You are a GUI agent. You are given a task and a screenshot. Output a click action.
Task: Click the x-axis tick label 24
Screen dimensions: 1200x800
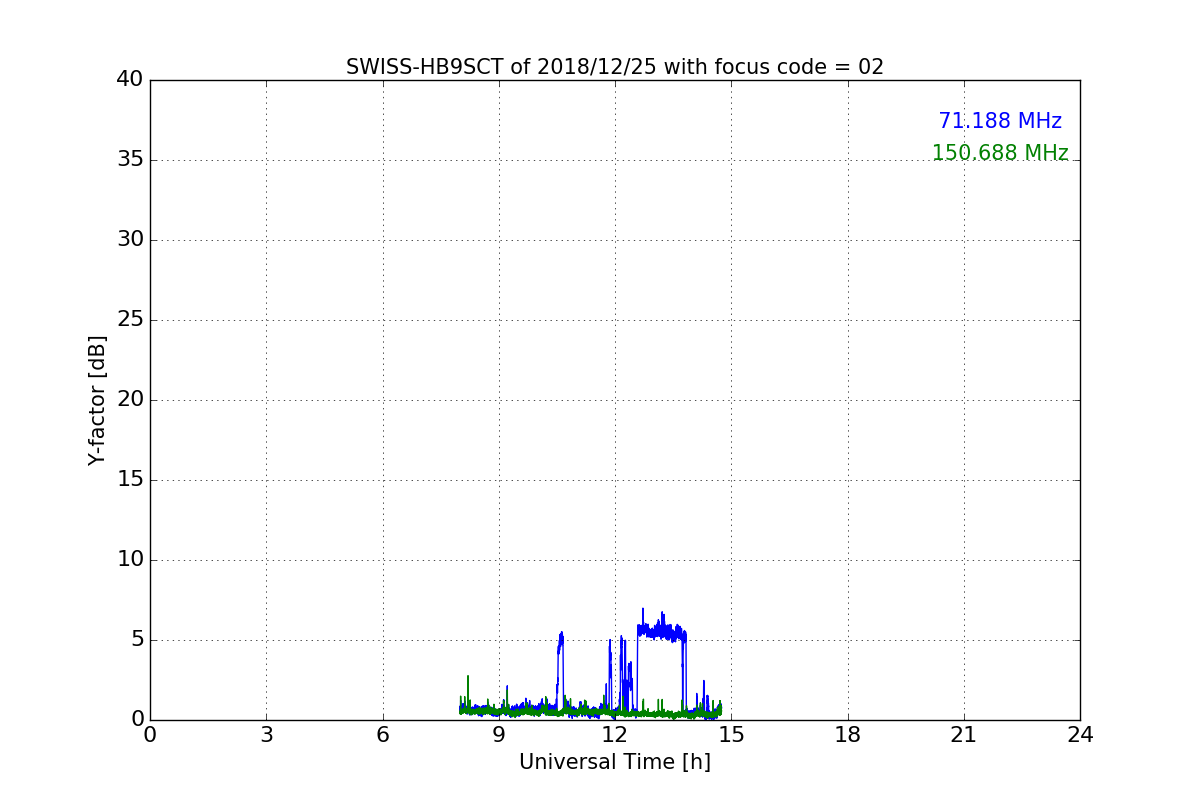click(x=1080, y=735)
